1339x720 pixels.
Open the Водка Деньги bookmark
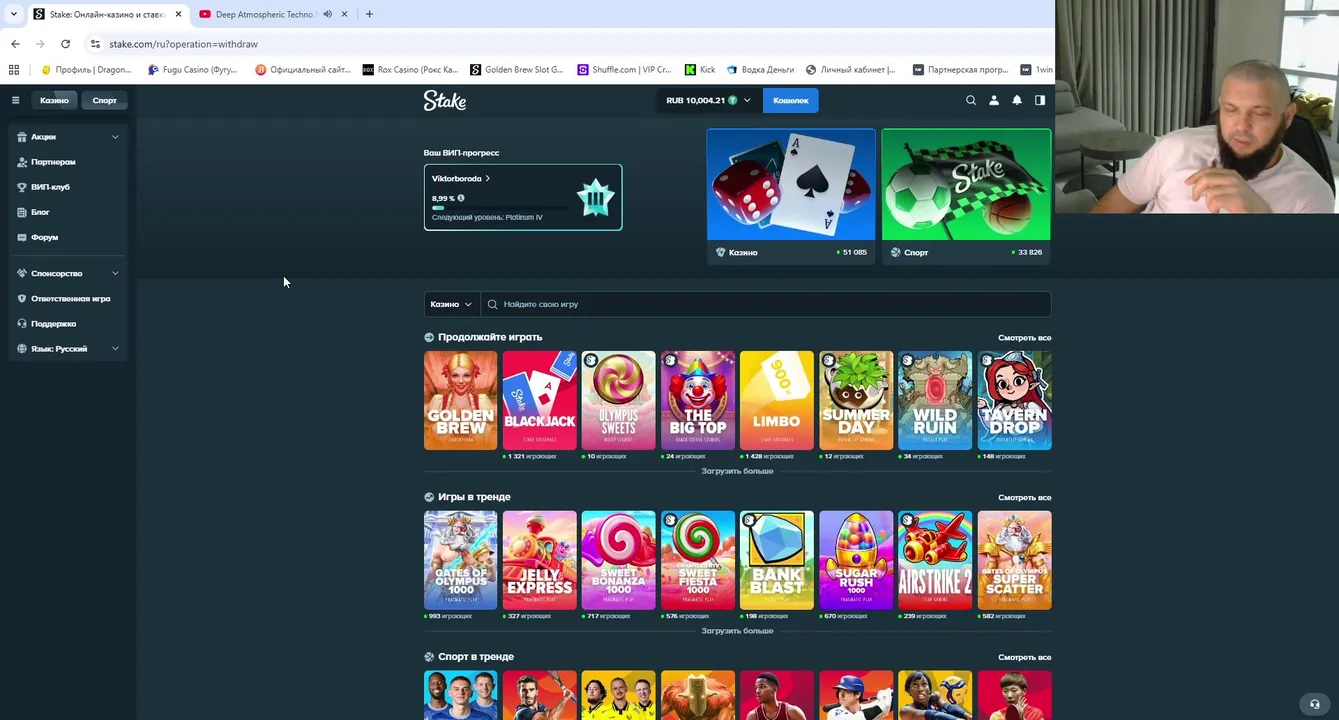760,70
